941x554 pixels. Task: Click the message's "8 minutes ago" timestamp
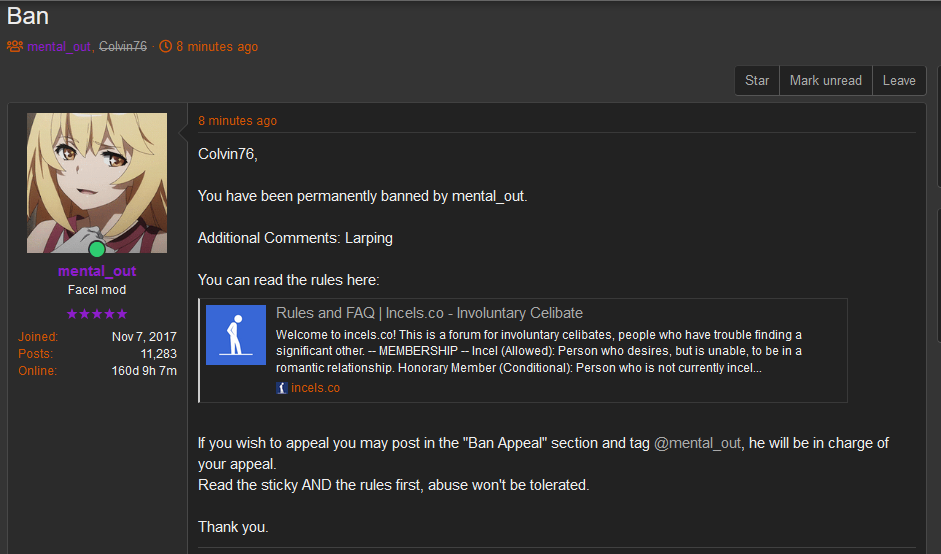click(238, 121)
